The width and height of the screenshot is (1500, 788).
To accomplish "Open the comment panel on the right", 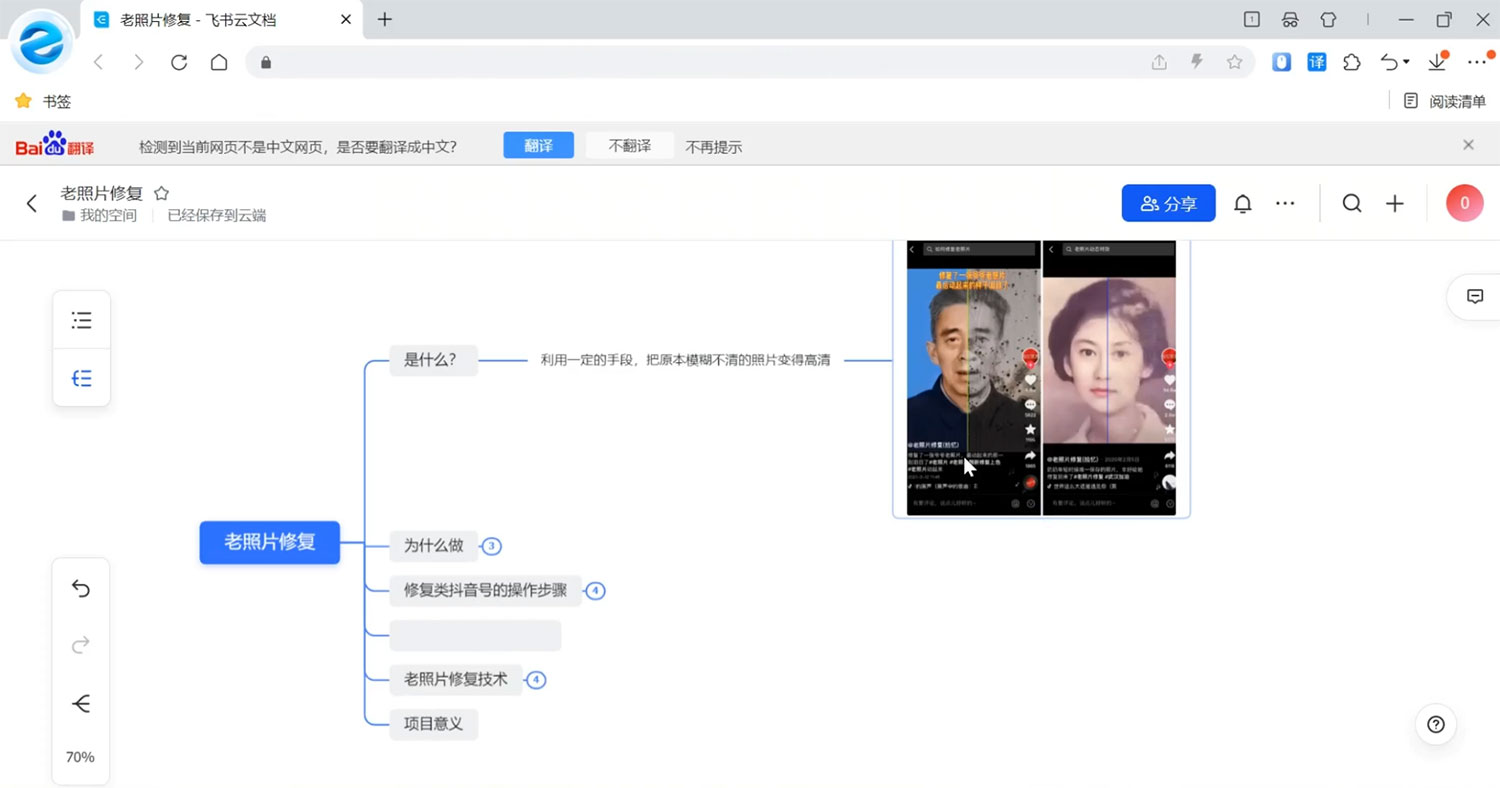I will click(x=1476, y=296).
